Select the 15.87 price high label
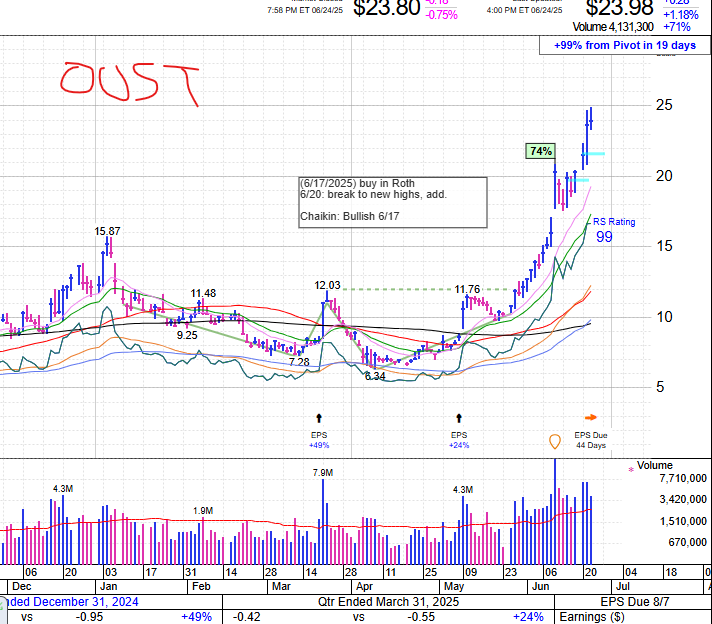 tap(107, 231)
